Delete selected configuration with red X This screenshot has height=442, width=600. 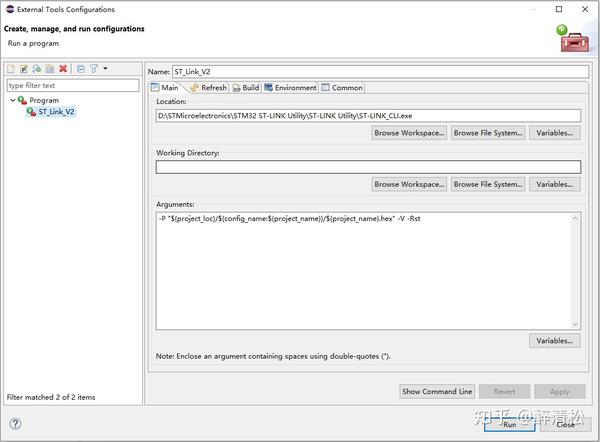63,69
